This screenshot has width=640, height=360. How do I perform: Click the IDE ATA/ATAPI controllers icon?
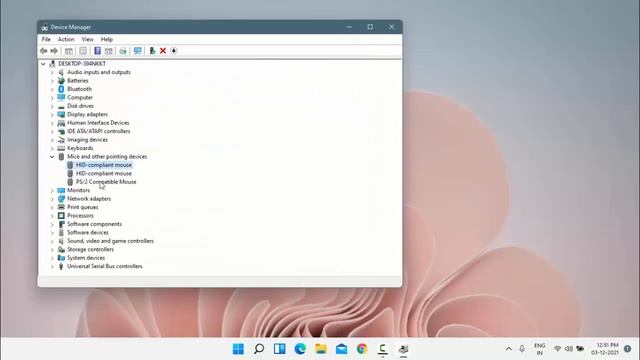tap(61, 131)
